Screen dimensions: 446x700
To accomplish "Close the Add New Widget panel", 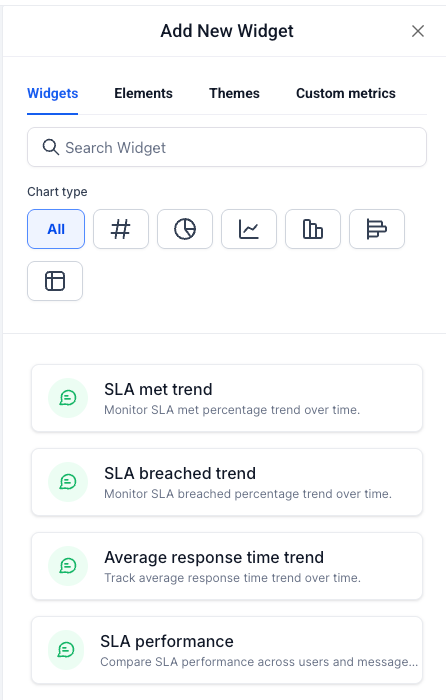I will (418, 31).
